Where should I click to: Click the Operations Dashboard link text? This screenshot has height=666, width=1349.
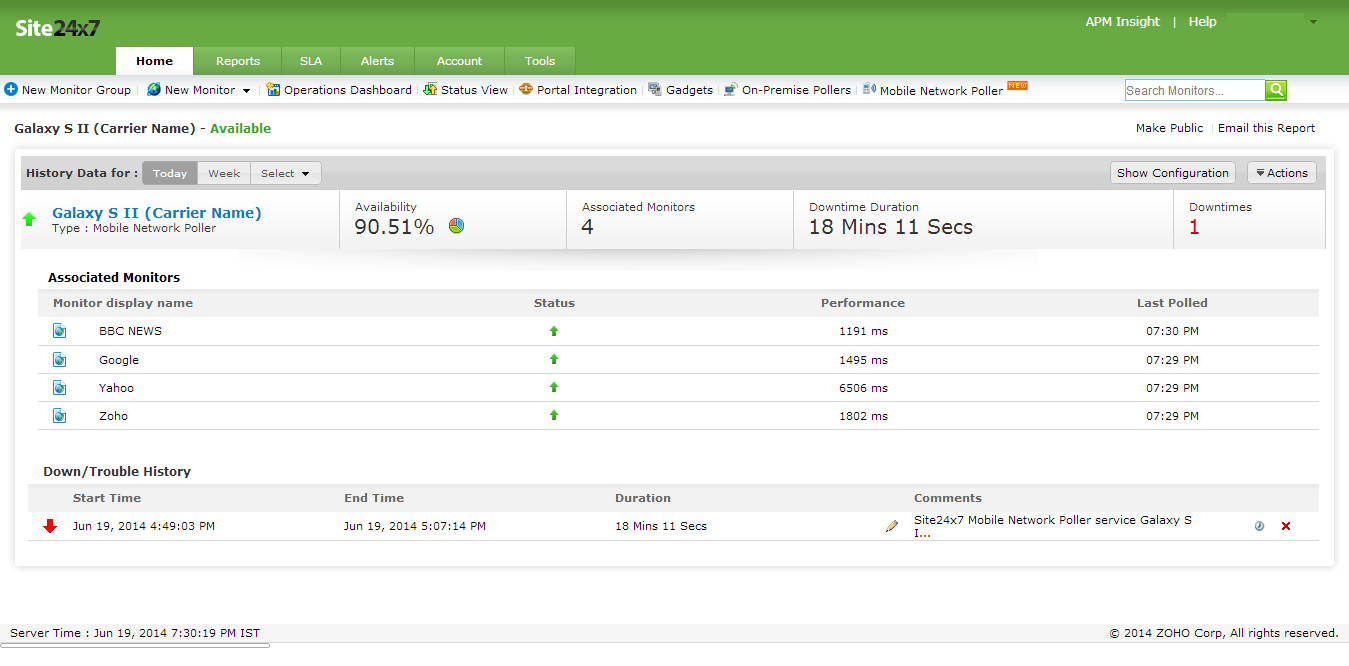[348, 90]
